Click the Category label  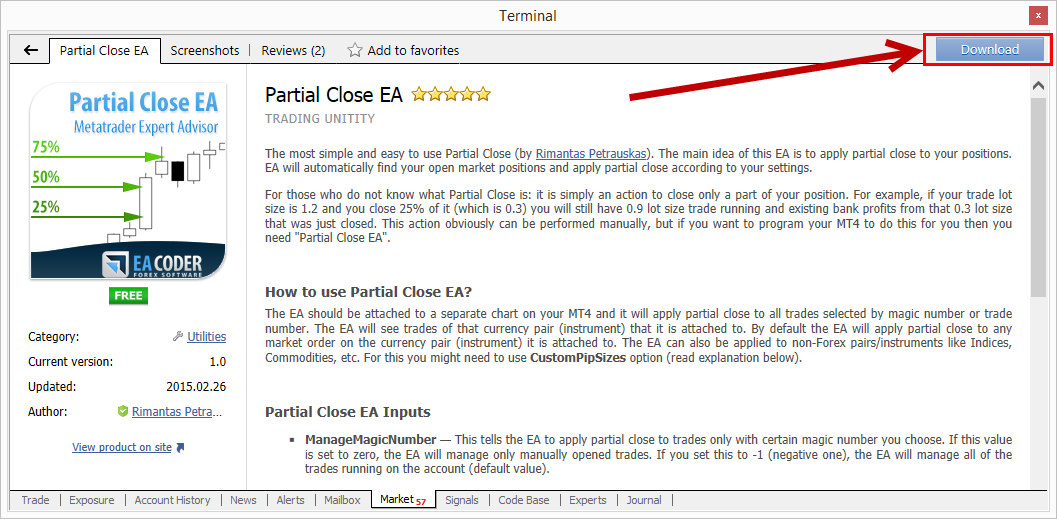(54, 337)
